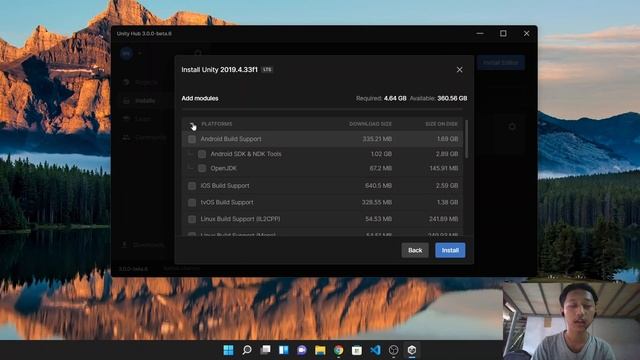This screenshot has height=360, width=640.
Task: Click the Community sidebar icon
Action: pos(127,138)
